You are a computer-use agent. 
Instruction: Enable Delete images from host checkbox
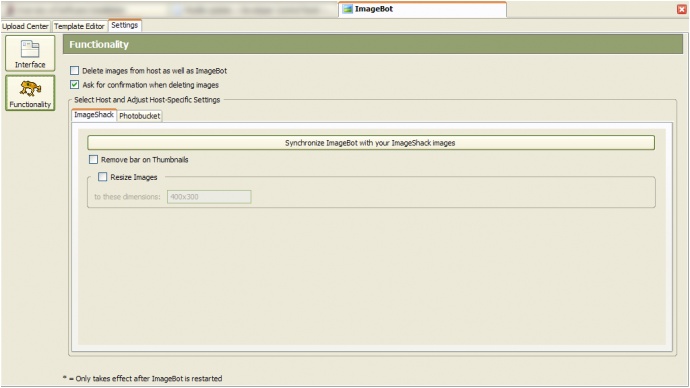(x=75, y=70)
